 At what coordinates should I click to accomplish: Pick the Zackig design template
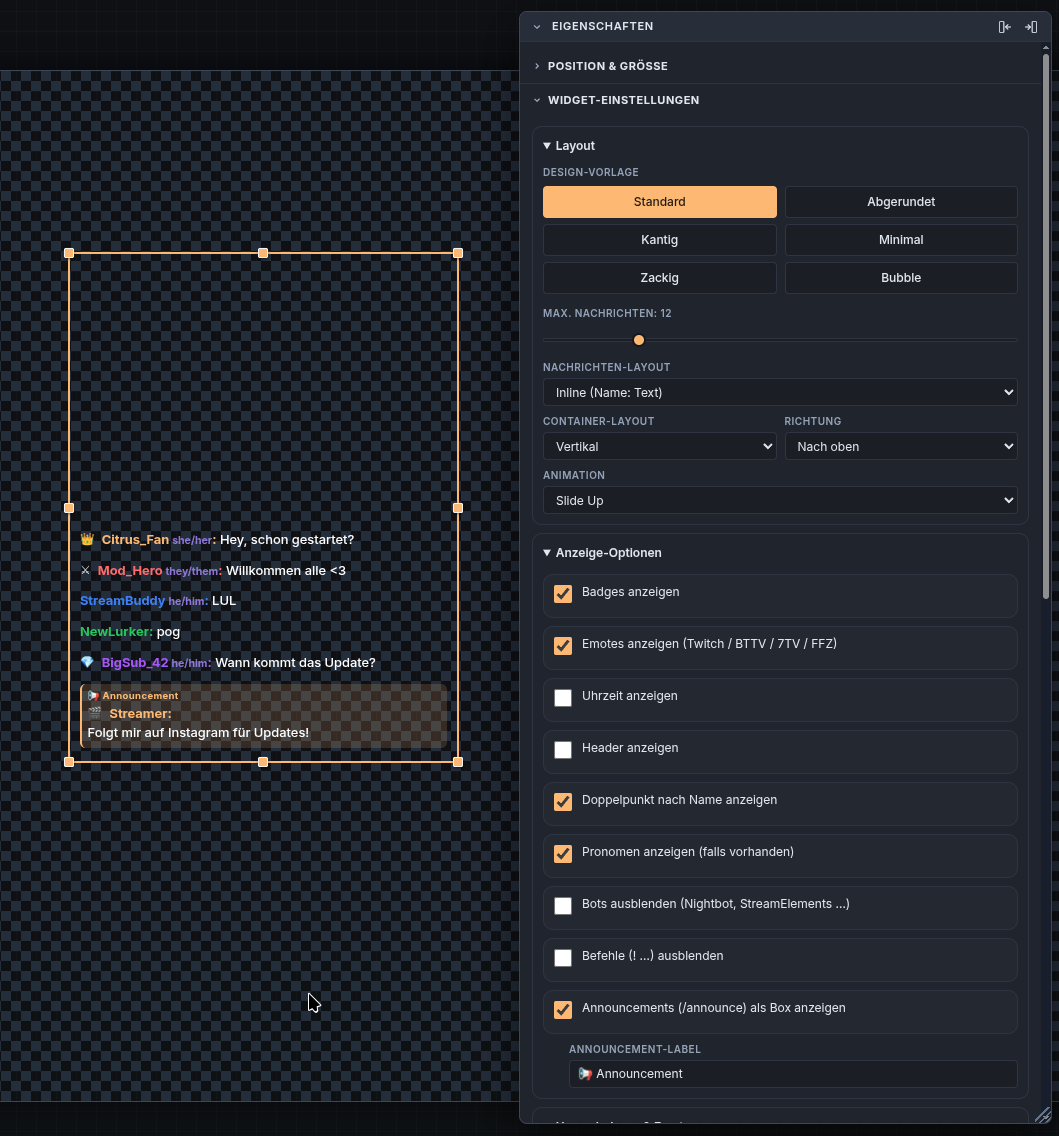(659, 277)
